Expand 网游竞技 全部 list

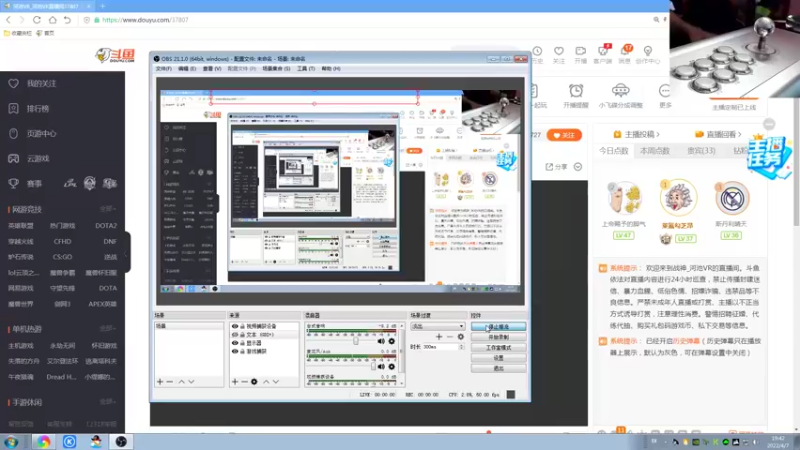pyautogui.click(x=107, y=209)
